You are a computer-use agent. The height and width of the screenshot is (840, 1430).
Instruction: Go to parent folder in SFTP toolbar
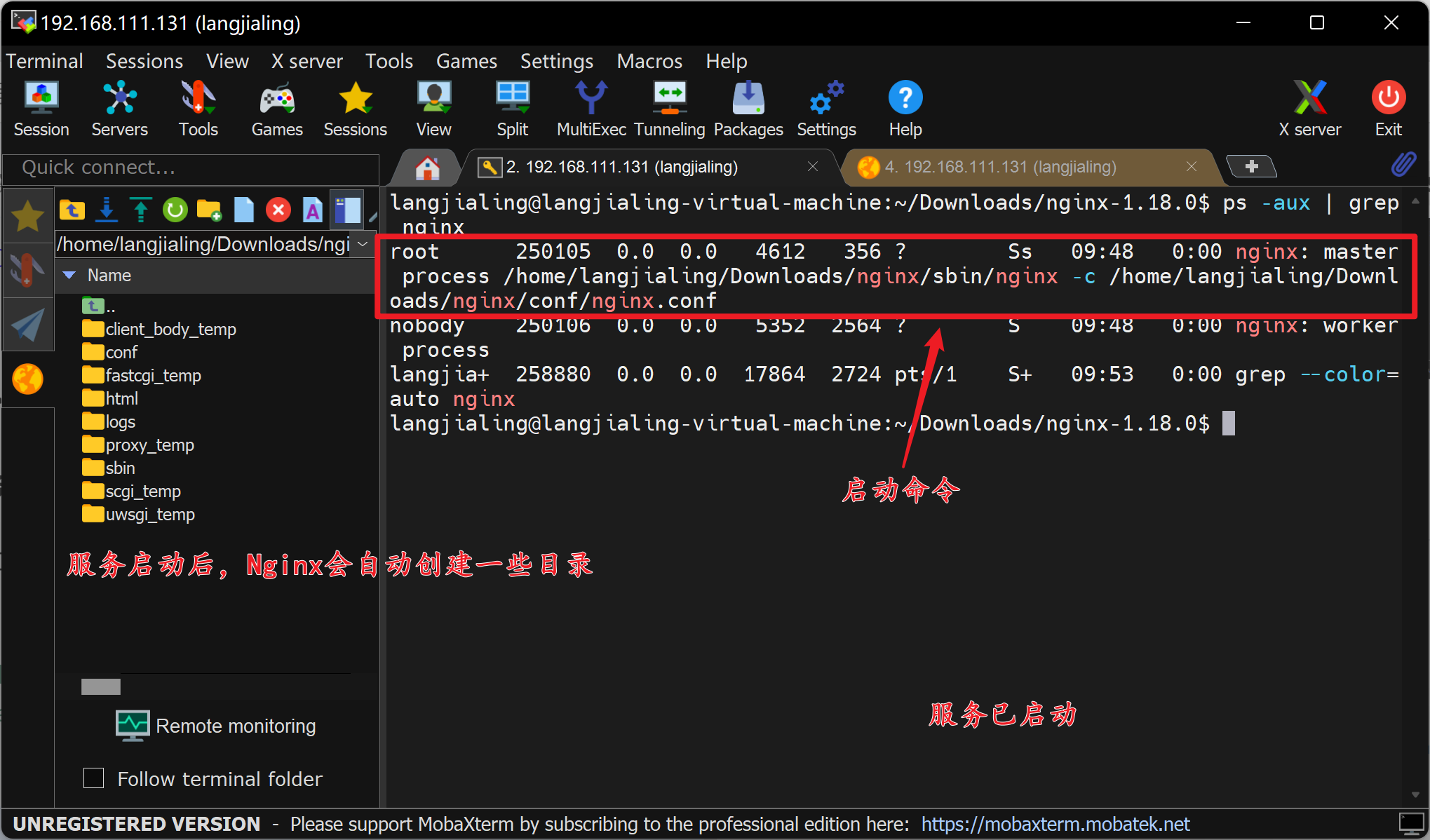click(72, 210)
